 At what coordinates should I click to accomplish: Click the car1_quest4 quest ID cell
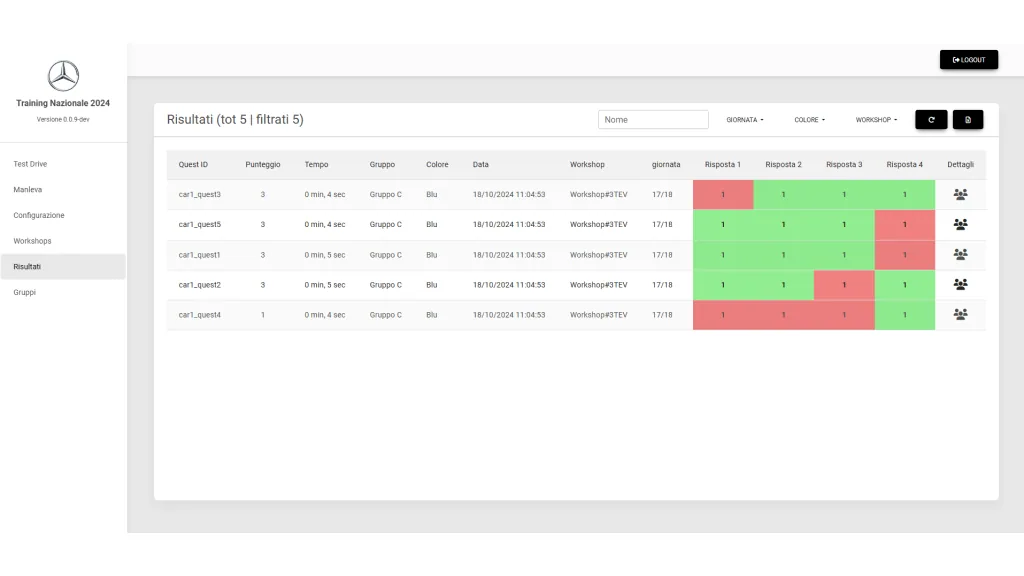[199, 315]
